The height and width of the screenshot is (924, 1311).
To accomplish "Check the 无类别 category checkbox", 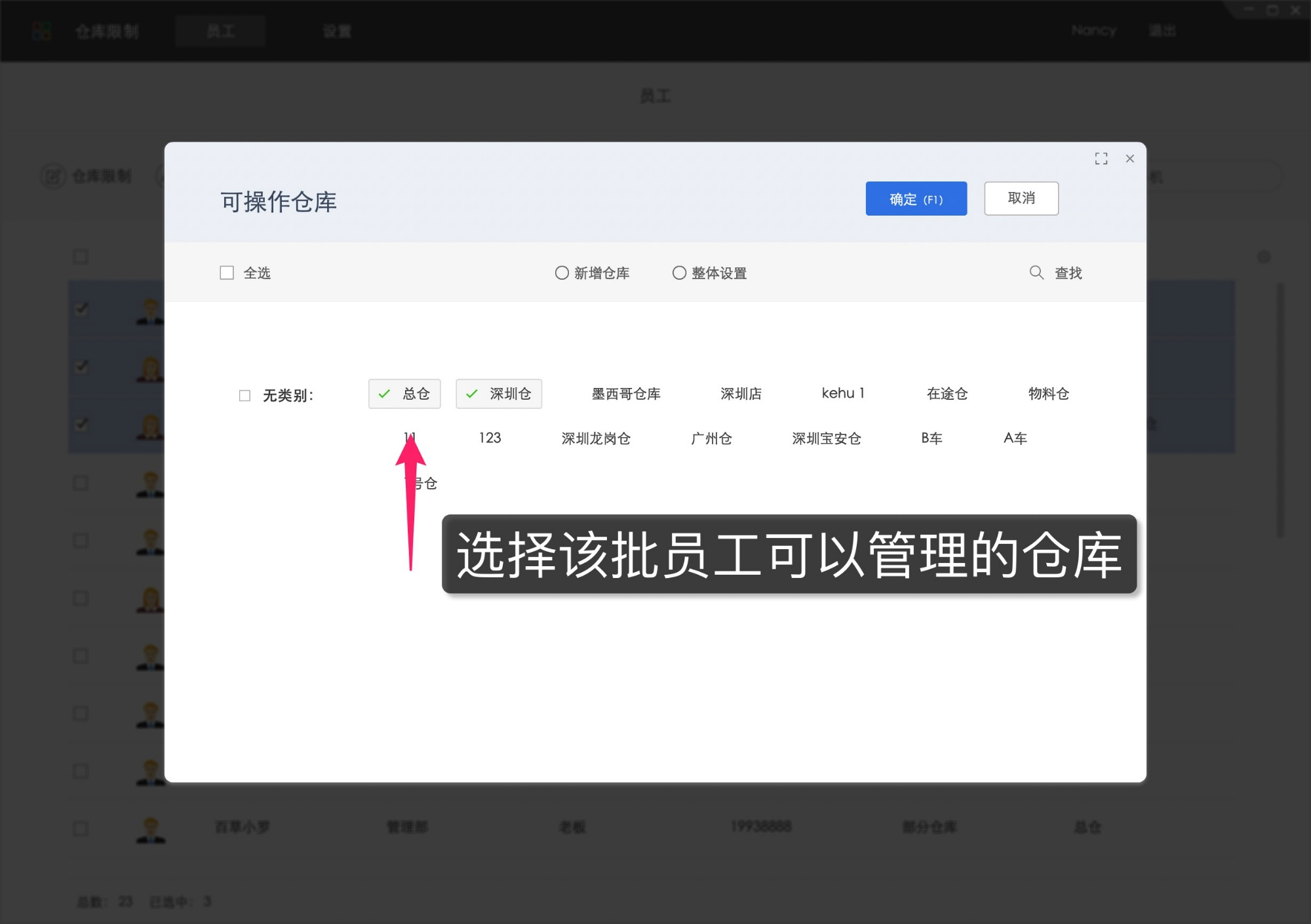I will coord(245,396).
